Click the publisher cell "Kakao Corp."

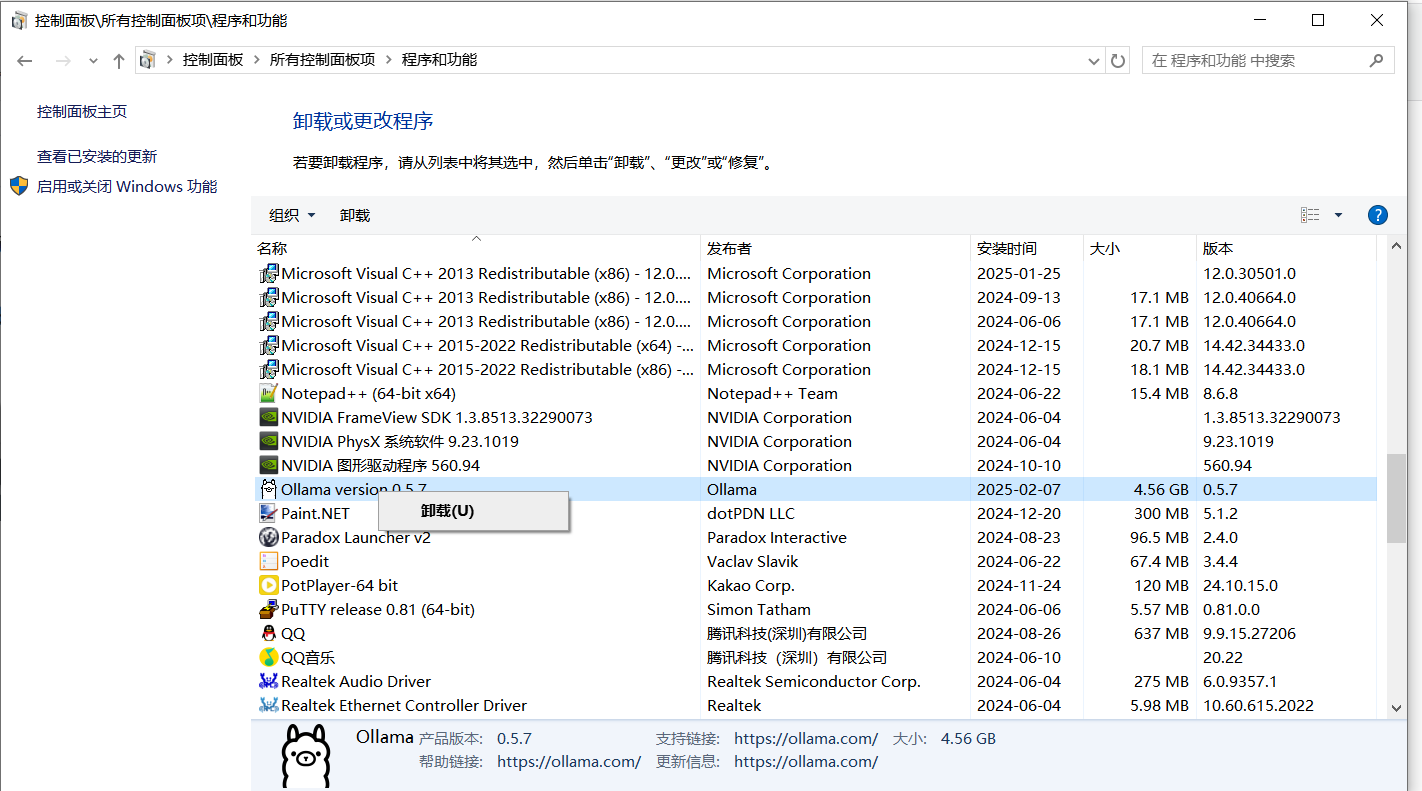[752, 586]
